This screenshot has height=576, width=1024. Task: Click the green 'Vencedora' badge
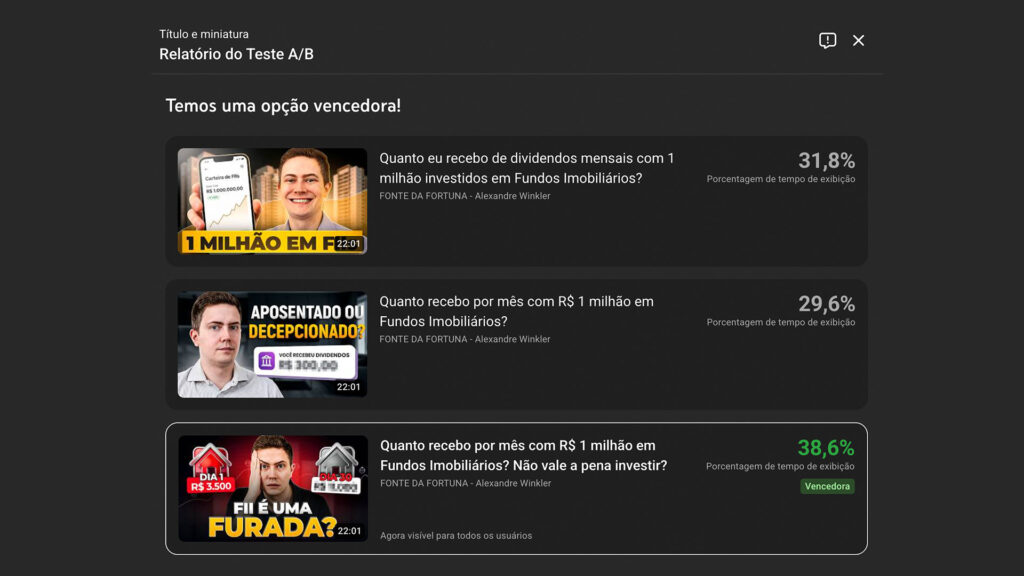[827, 486]
